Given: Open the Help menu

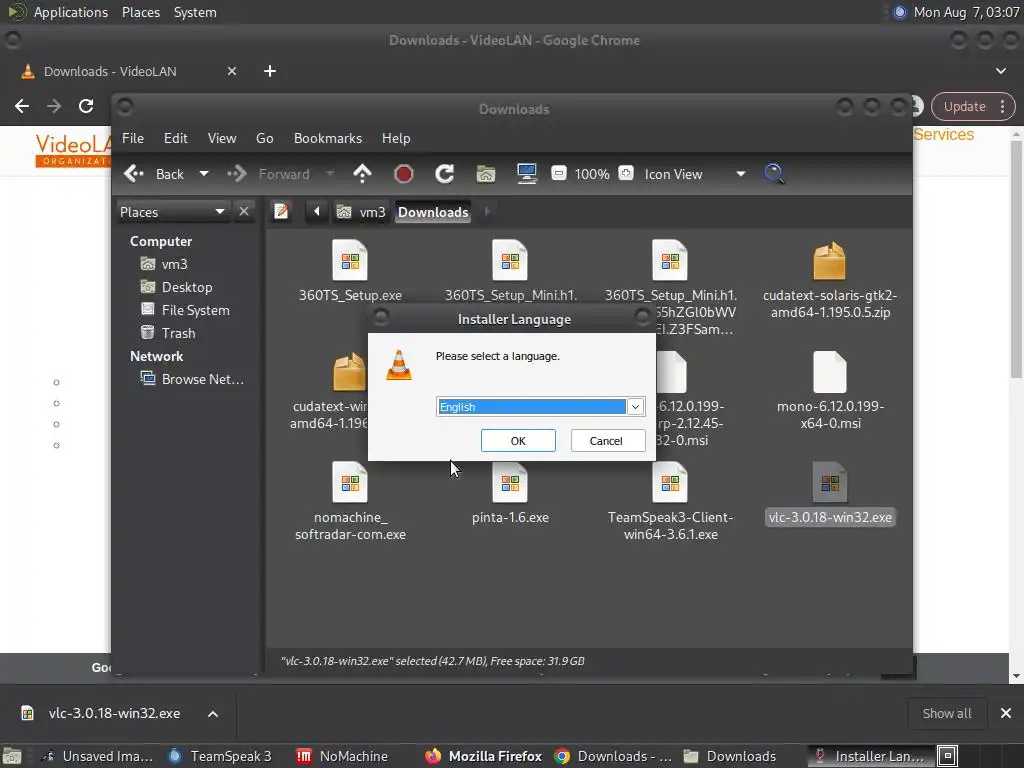Looking at the screenshot, I should click(x=396, y=138).
